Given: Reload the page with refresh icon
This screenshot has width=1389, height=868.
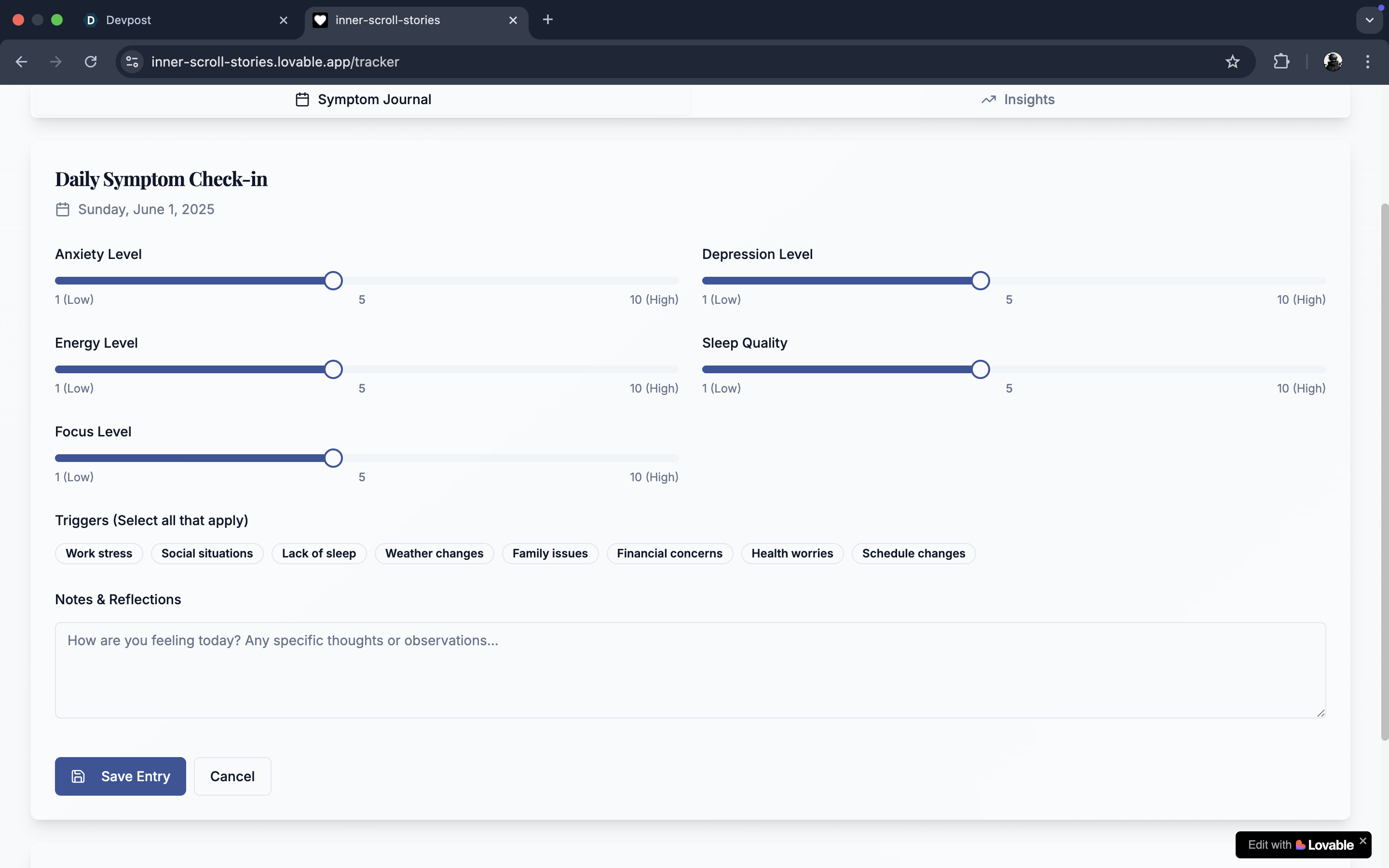Looking at the screenshot, I should pyautogui.click(x=91, y=61).
